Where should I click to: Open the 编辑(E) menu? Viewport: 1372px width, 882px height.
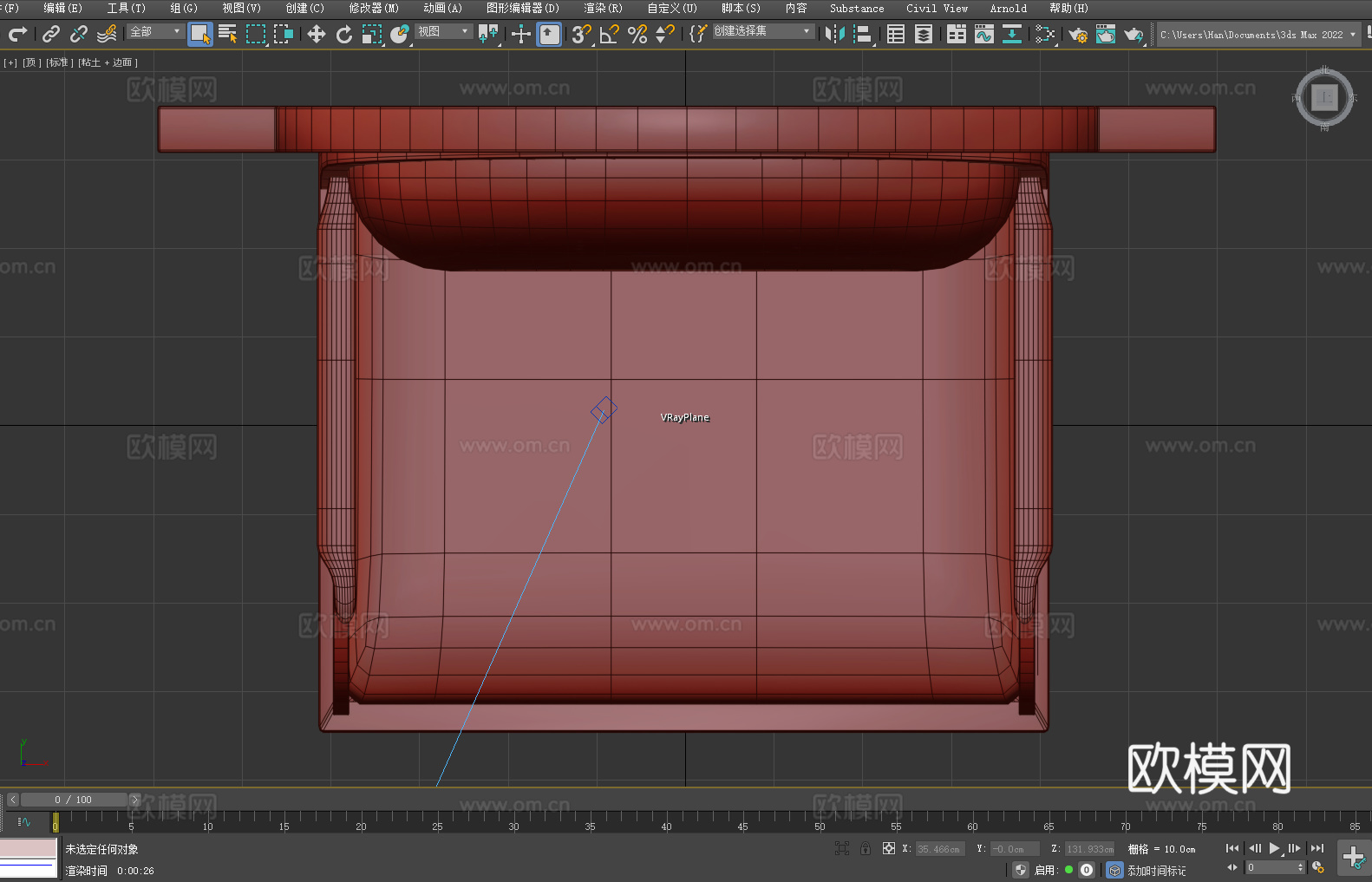63,8
